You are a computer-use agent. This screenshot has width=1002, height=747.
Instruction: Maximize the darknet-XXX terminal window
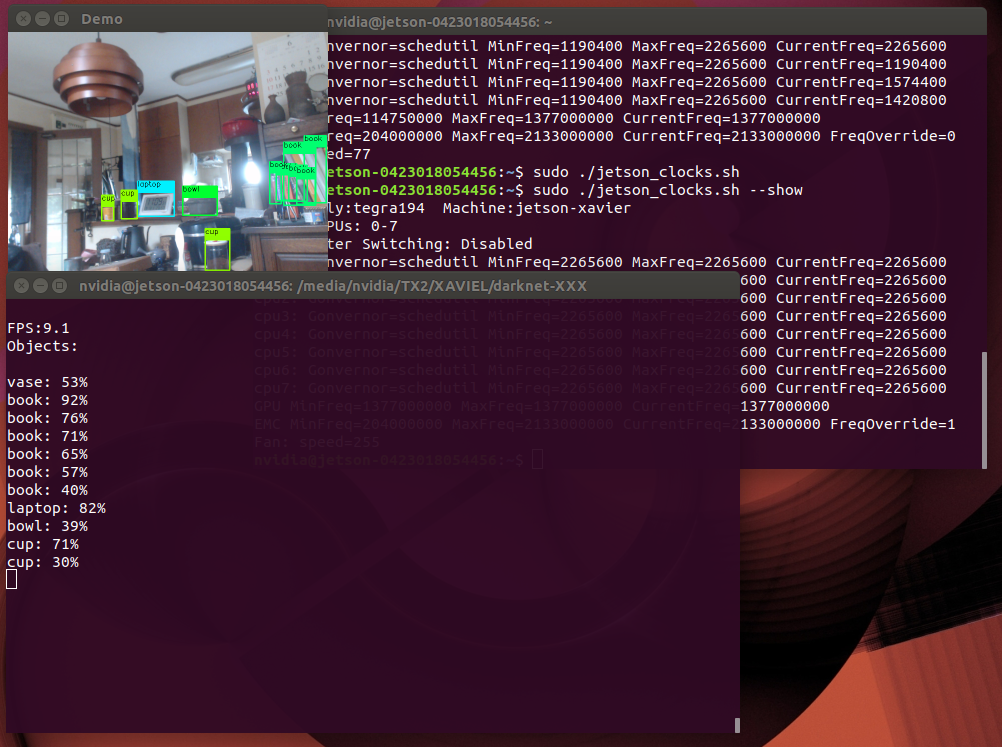[x=59, y=286]
